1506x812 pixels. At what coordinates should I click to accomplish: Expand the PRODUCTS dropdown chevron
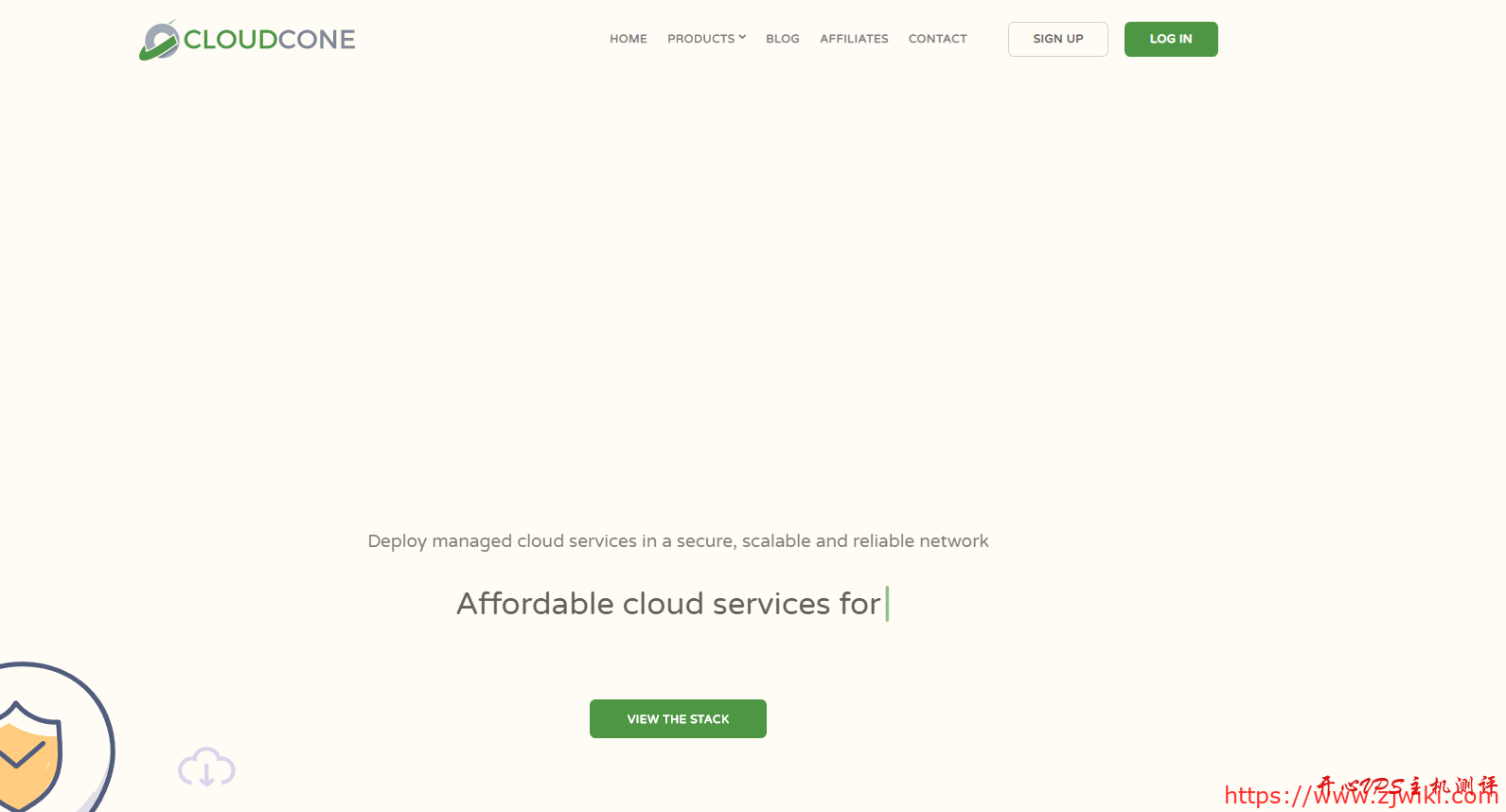(742, 38)
